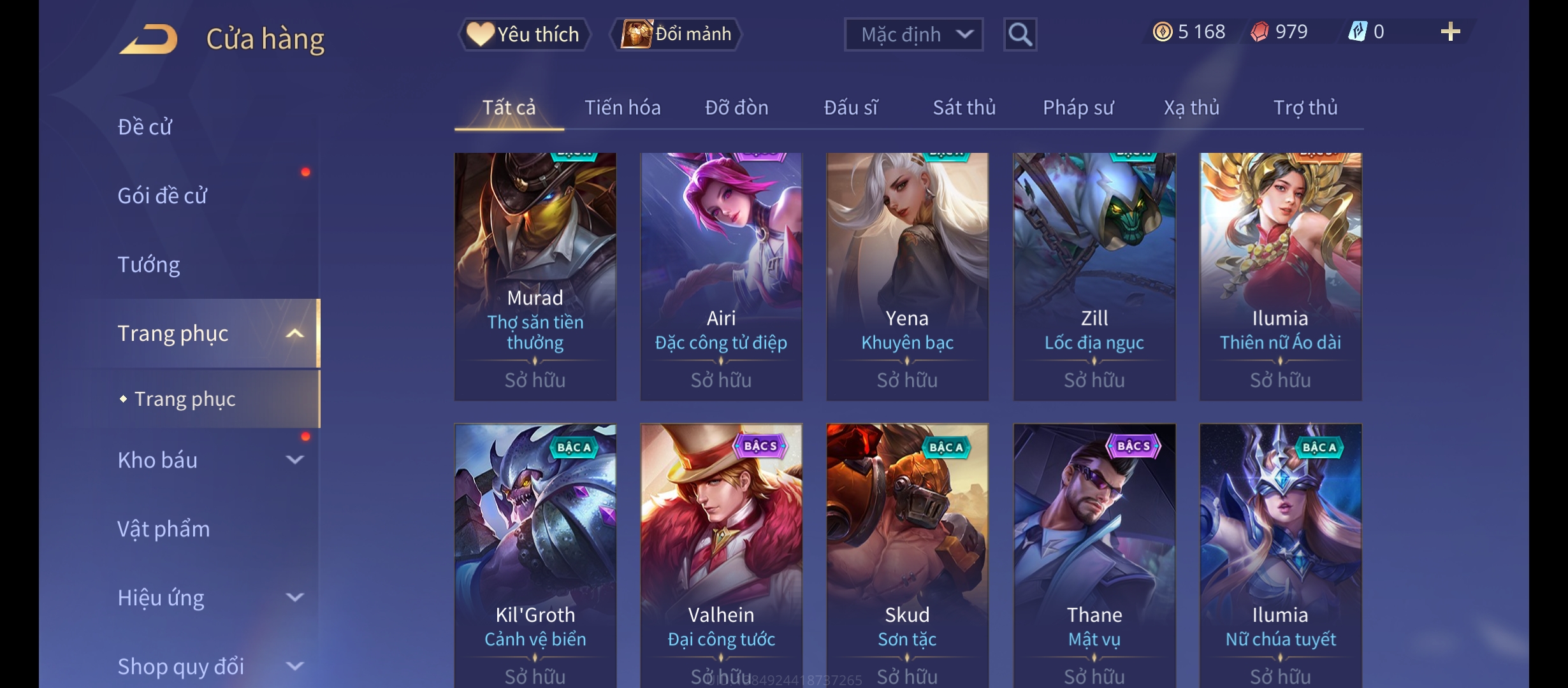Image resolution: width=1568 pixels, height=688 pixels.
Task: Tap the golden back arrow icon
Action: pos(149,39)
